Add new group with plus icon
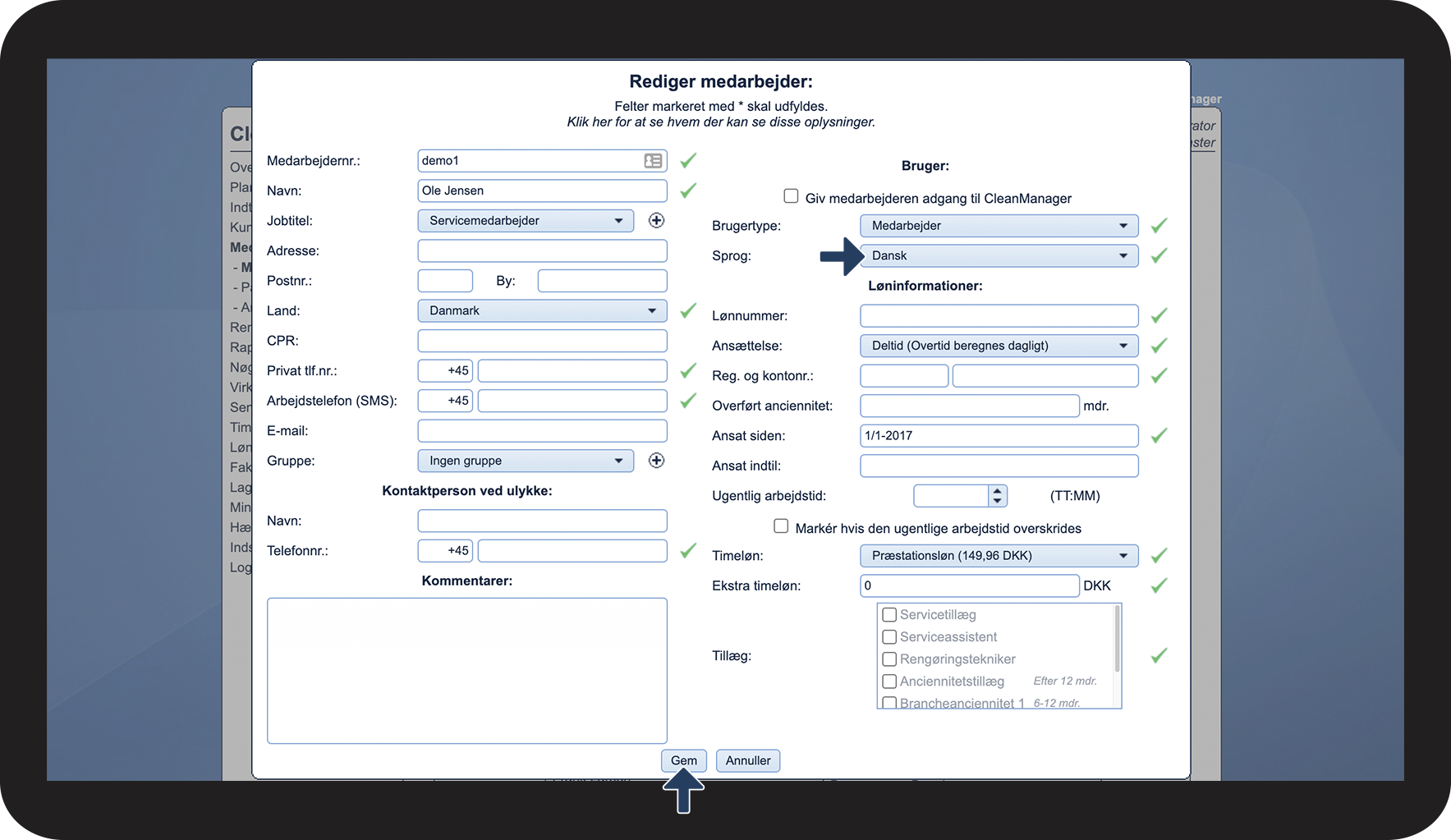The image size is (1451, 840). point(656,461)
